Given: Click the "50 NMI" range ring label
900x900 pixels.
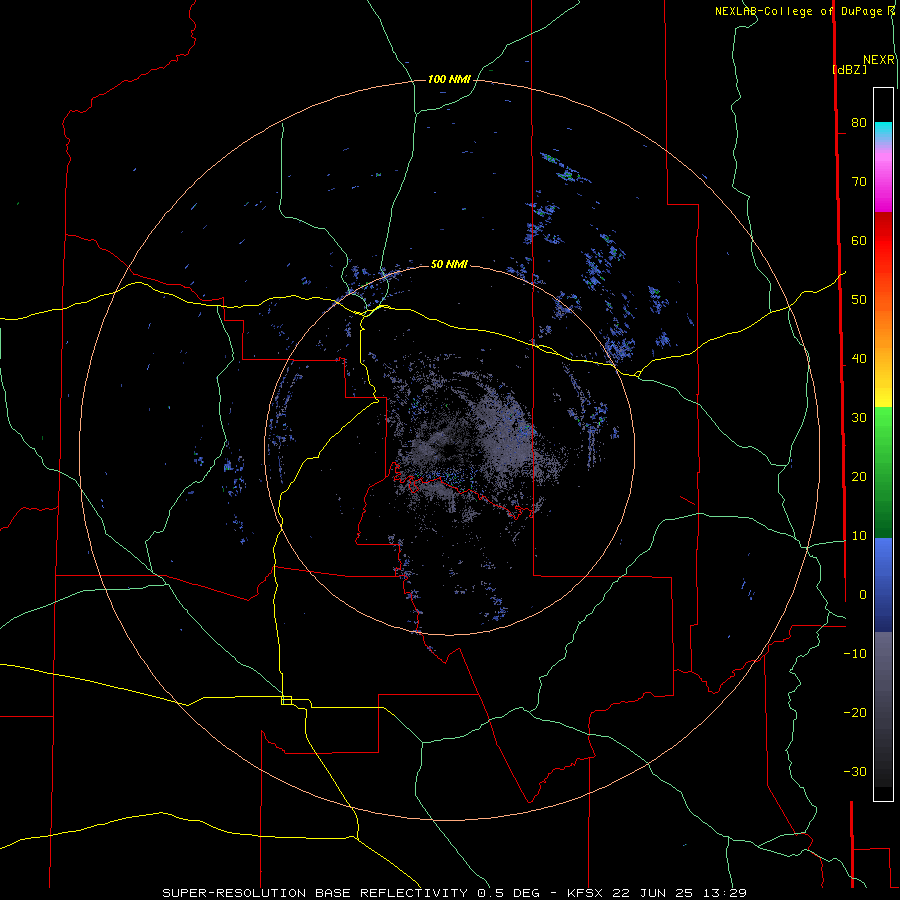Looking at the screenshot, I should coord(449,264).
